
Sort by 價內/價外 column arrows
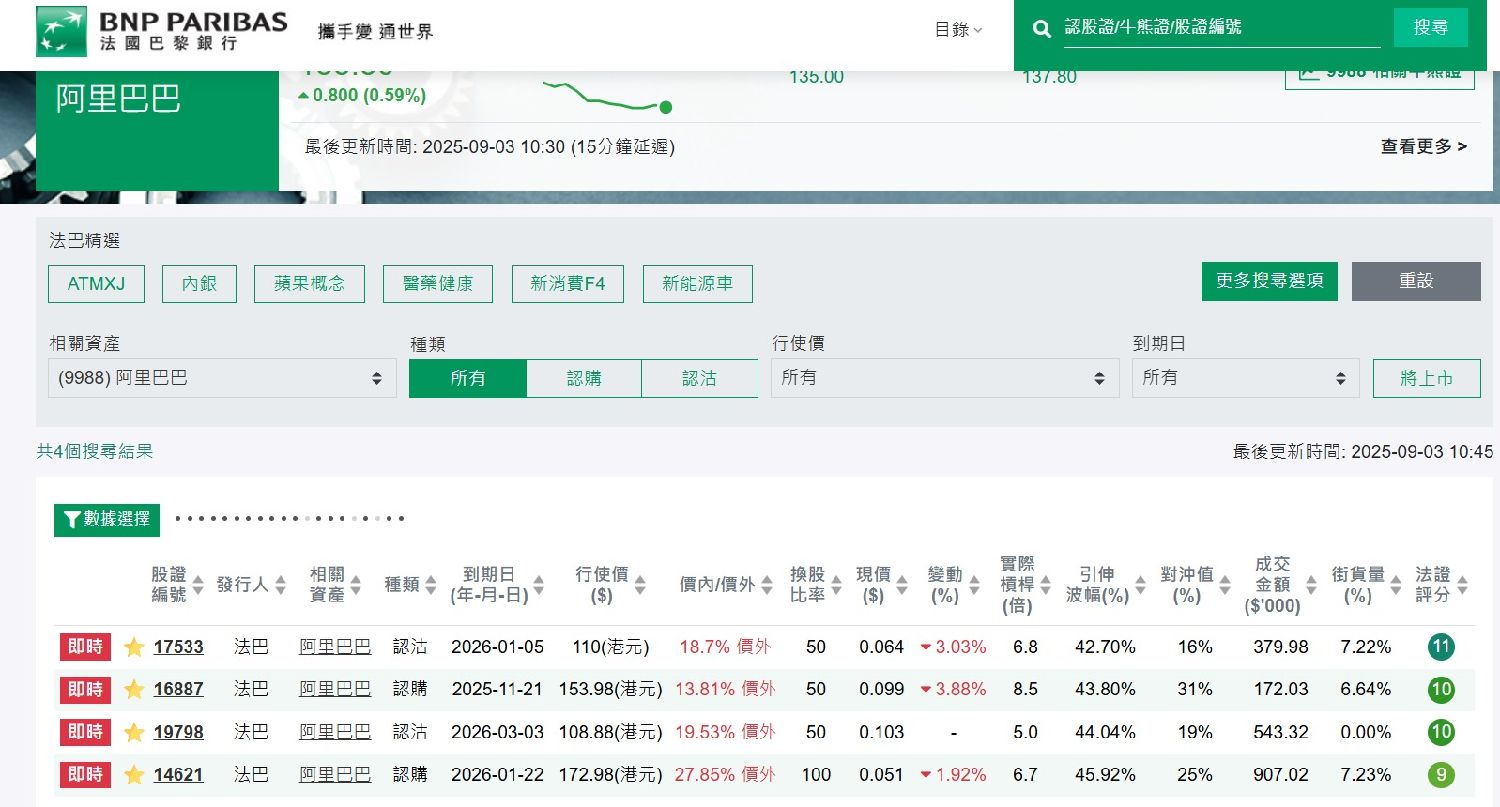point(769,585)
